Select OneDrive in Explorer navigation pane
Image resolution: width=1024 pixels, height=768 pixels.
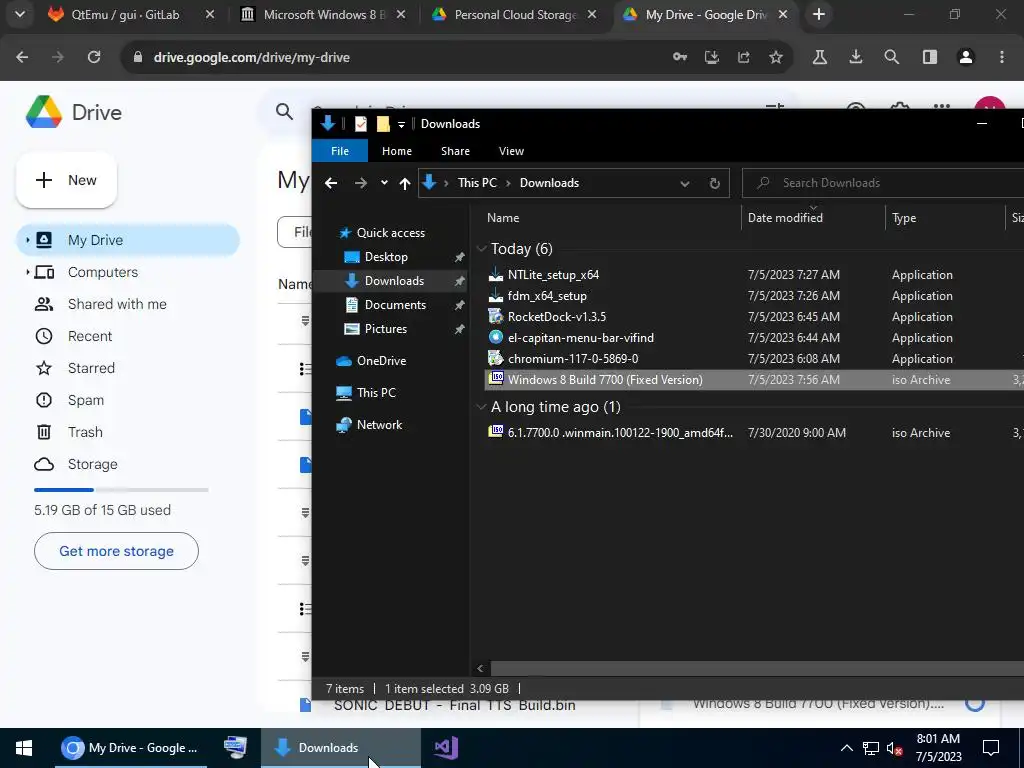click(x=381, y=360)
